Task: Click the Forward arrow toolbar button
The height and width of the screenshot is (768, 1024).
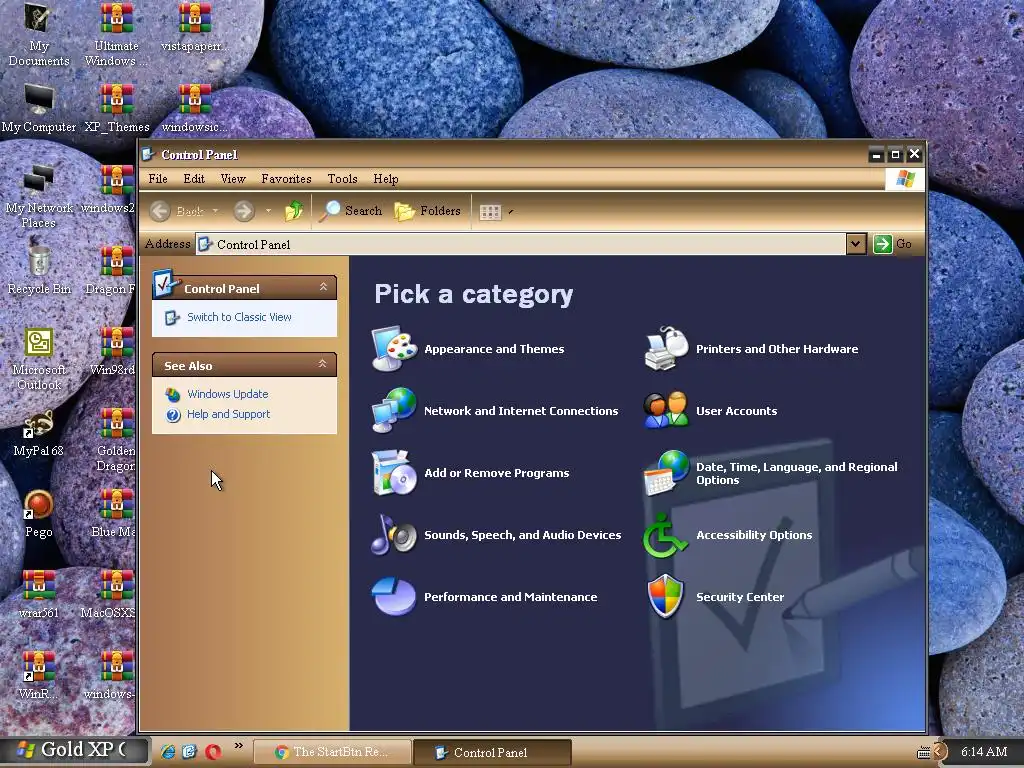Action: tap(244, 210)
